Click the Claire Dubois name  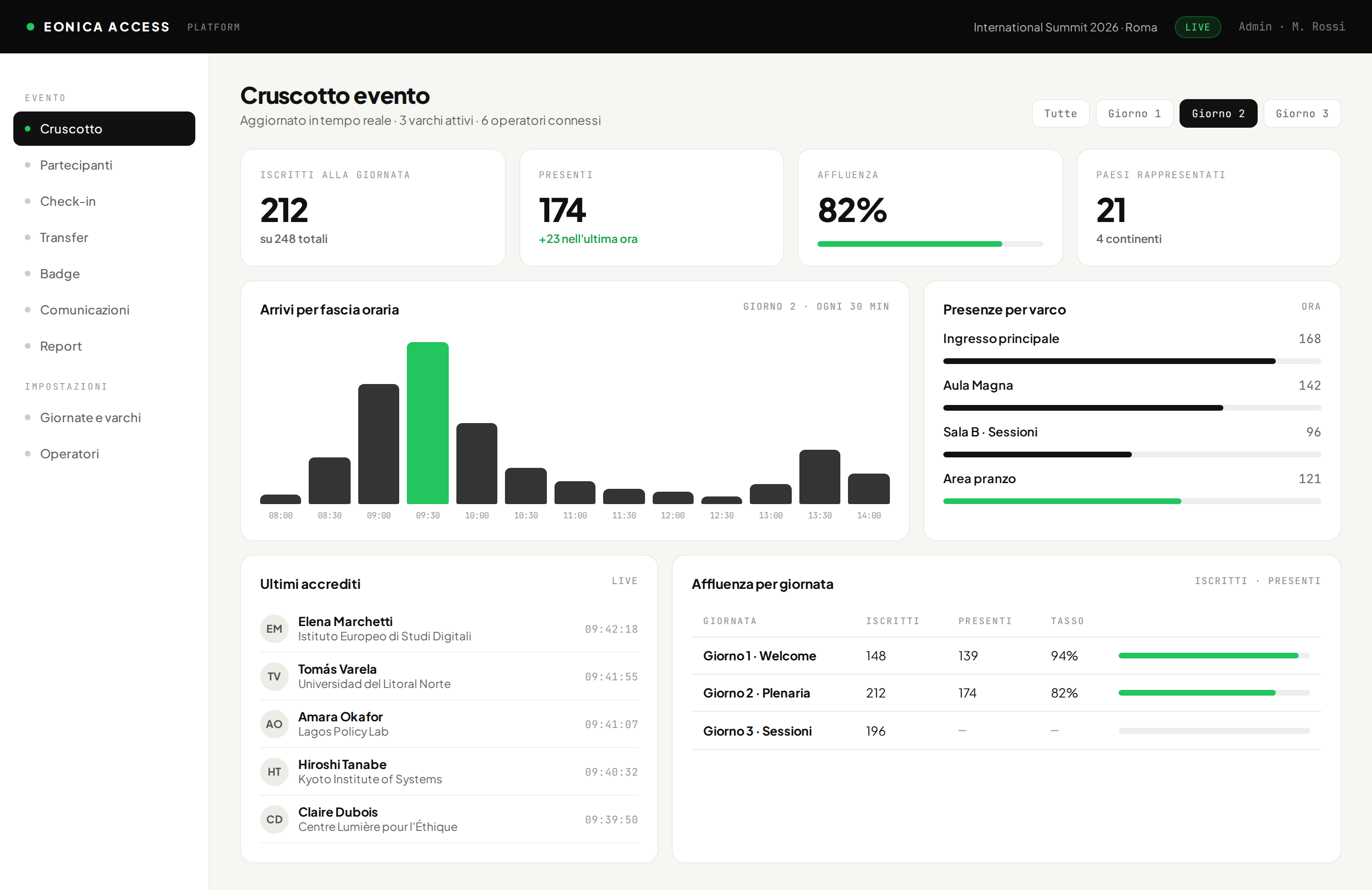(x=338, y=812)
